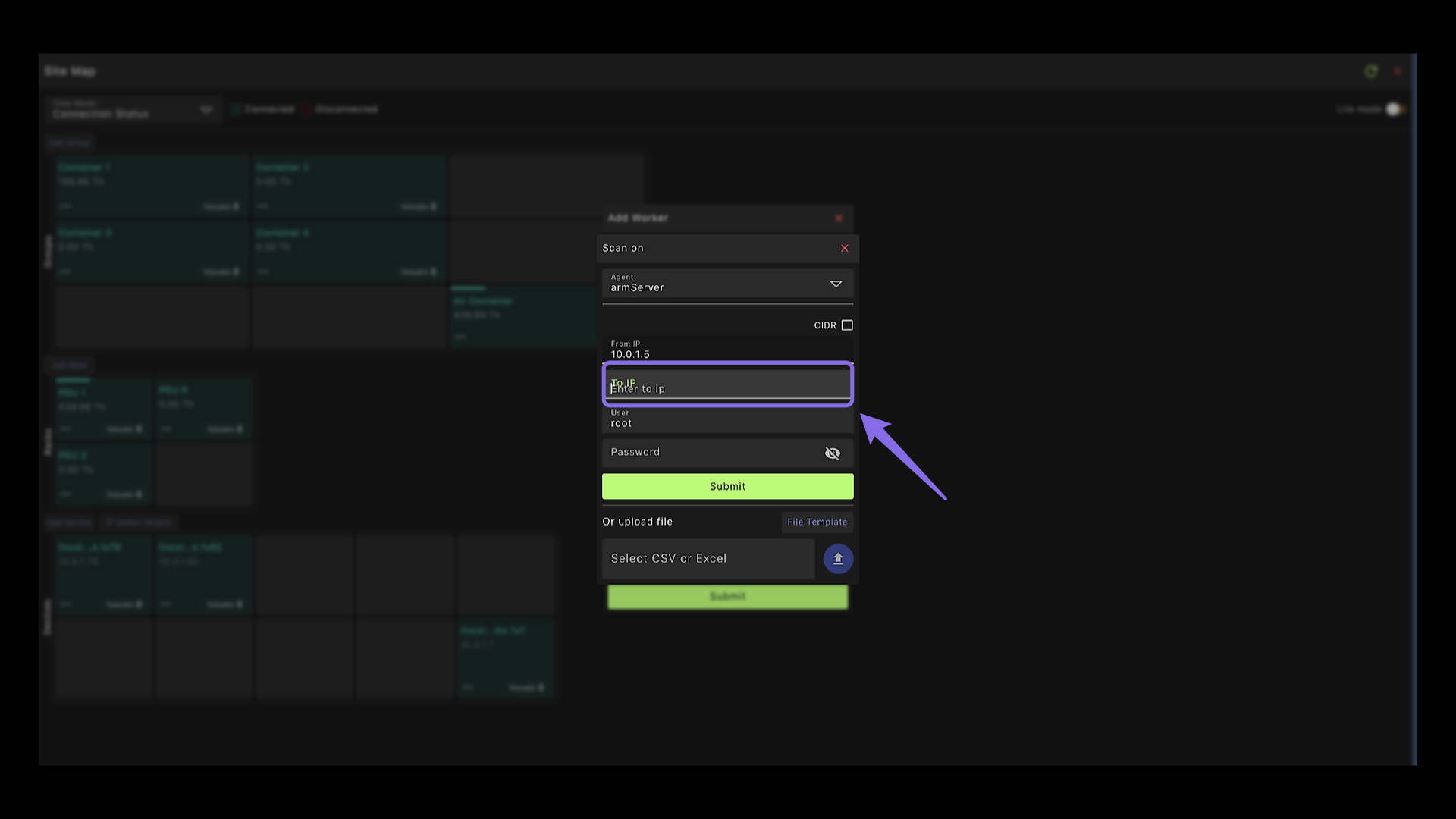Open the File Template link

click(817, 522)
